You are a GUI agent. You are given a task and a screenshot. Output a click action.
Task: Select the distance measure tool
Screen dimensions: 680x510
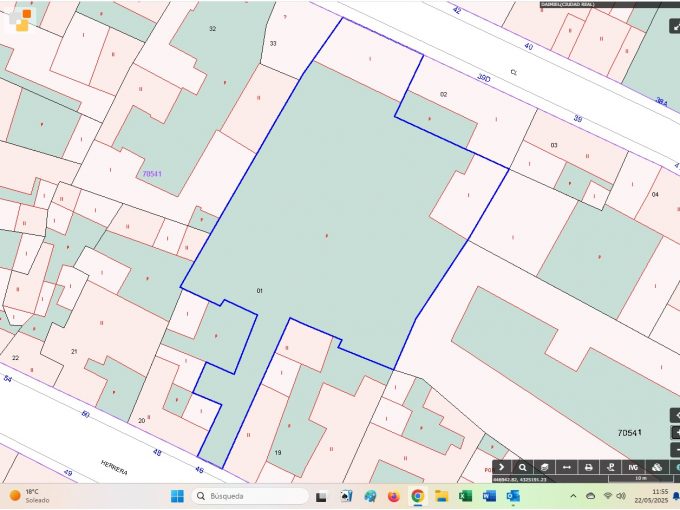point(566,467)
